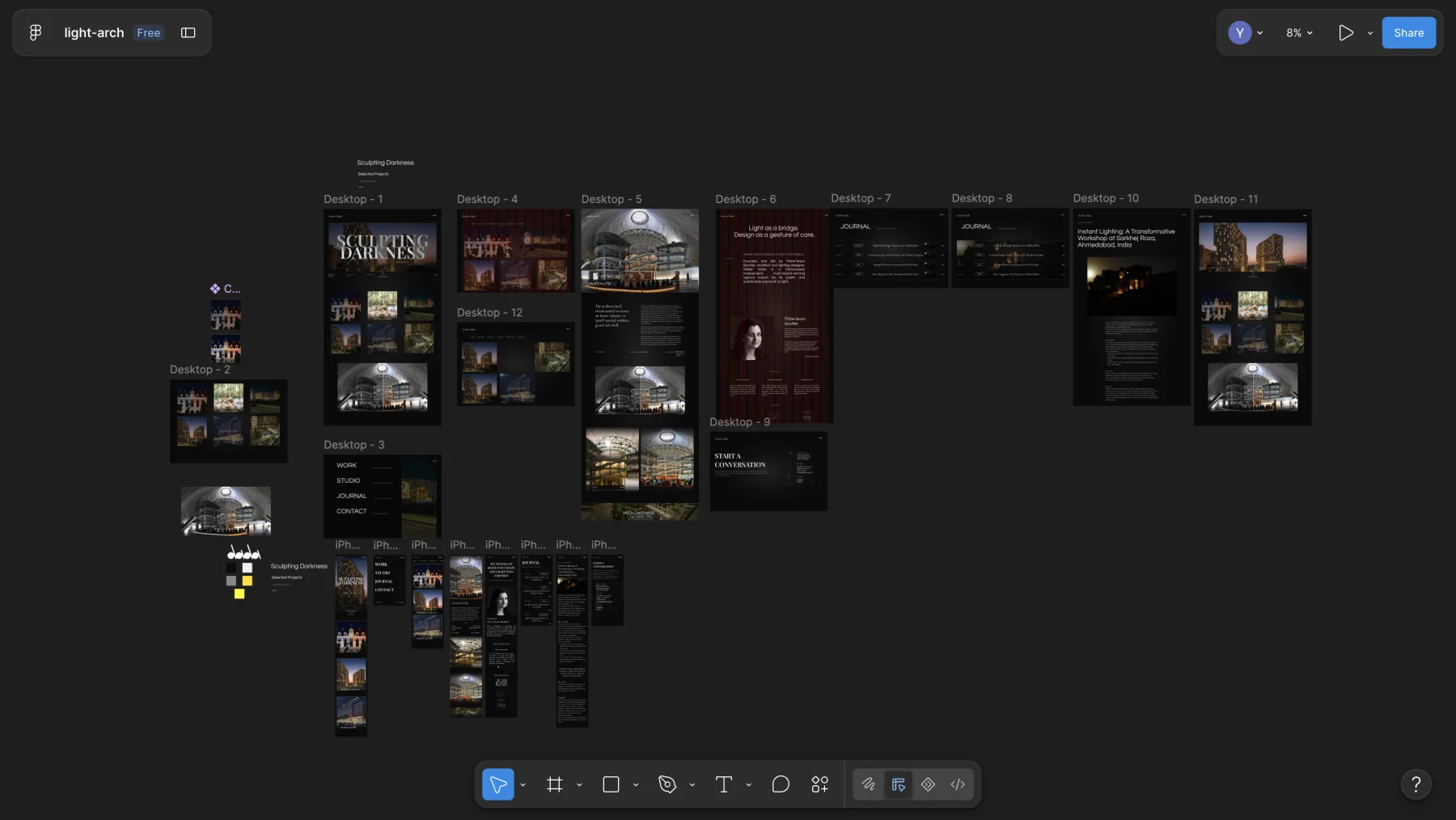1456x820 pixels.
Task: Switch to Draw mode
Action: (868, 784)
